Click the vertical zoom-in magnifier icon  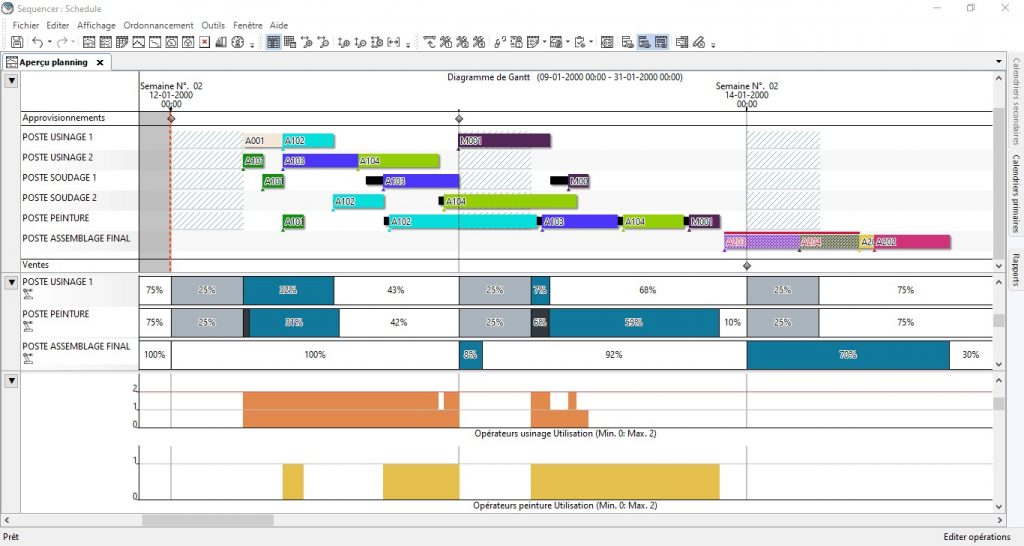344,42
